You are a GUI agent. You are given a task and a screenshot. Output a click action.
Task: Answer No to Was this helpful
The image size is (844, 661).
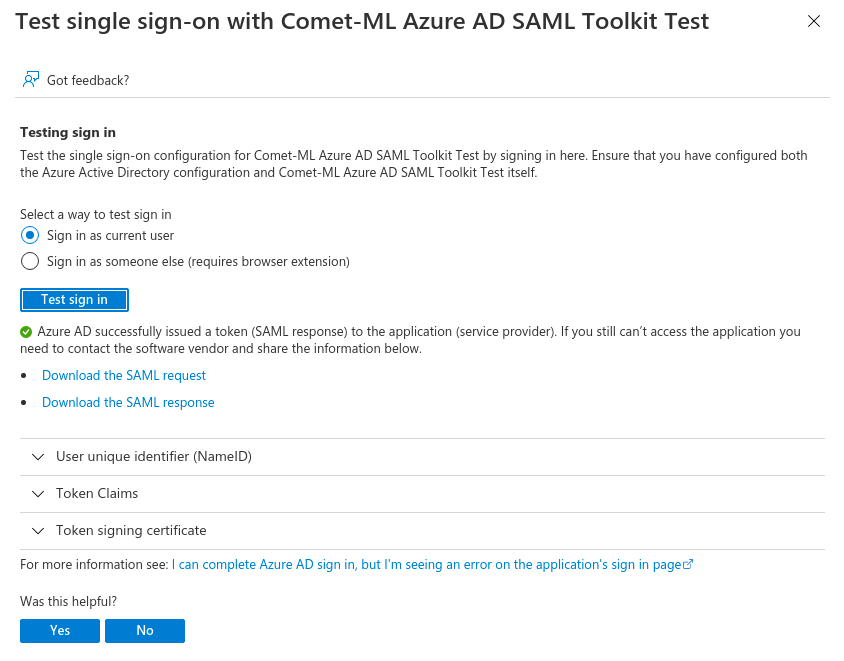pyautogui.click(x=145, y=630)
